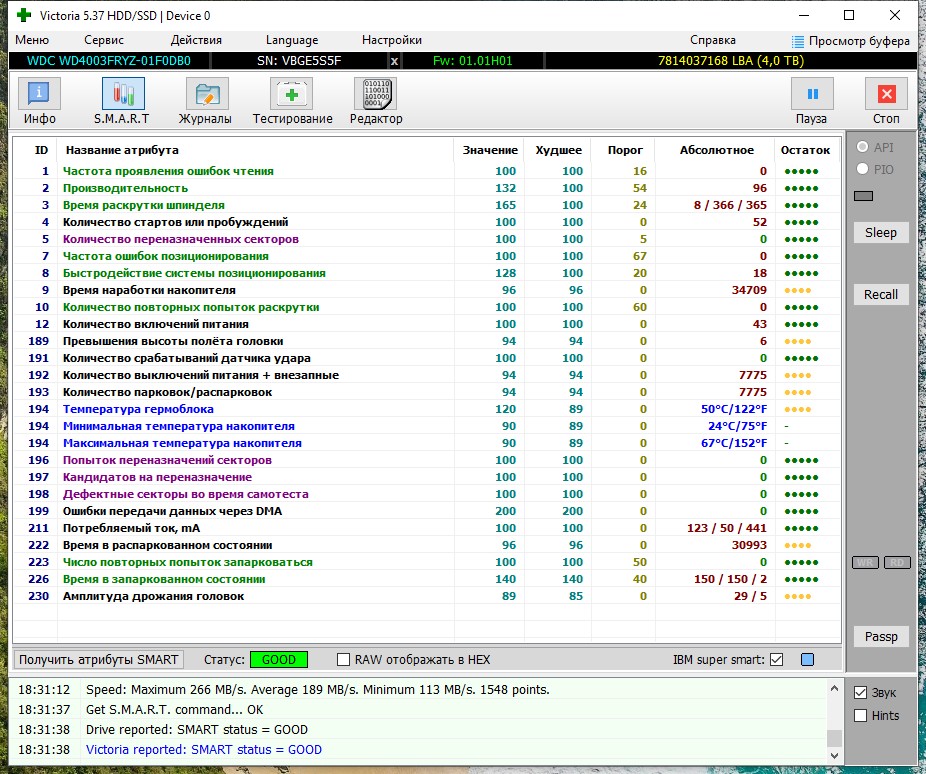Select the S.M.A.R.T toolbar icon
This screenshot has height=774, width=926.
click(x=123, y=94)
